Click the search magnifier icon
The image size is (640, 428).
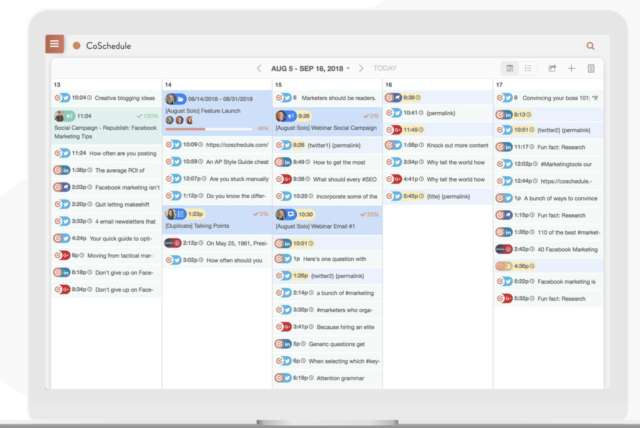point(590,46)
